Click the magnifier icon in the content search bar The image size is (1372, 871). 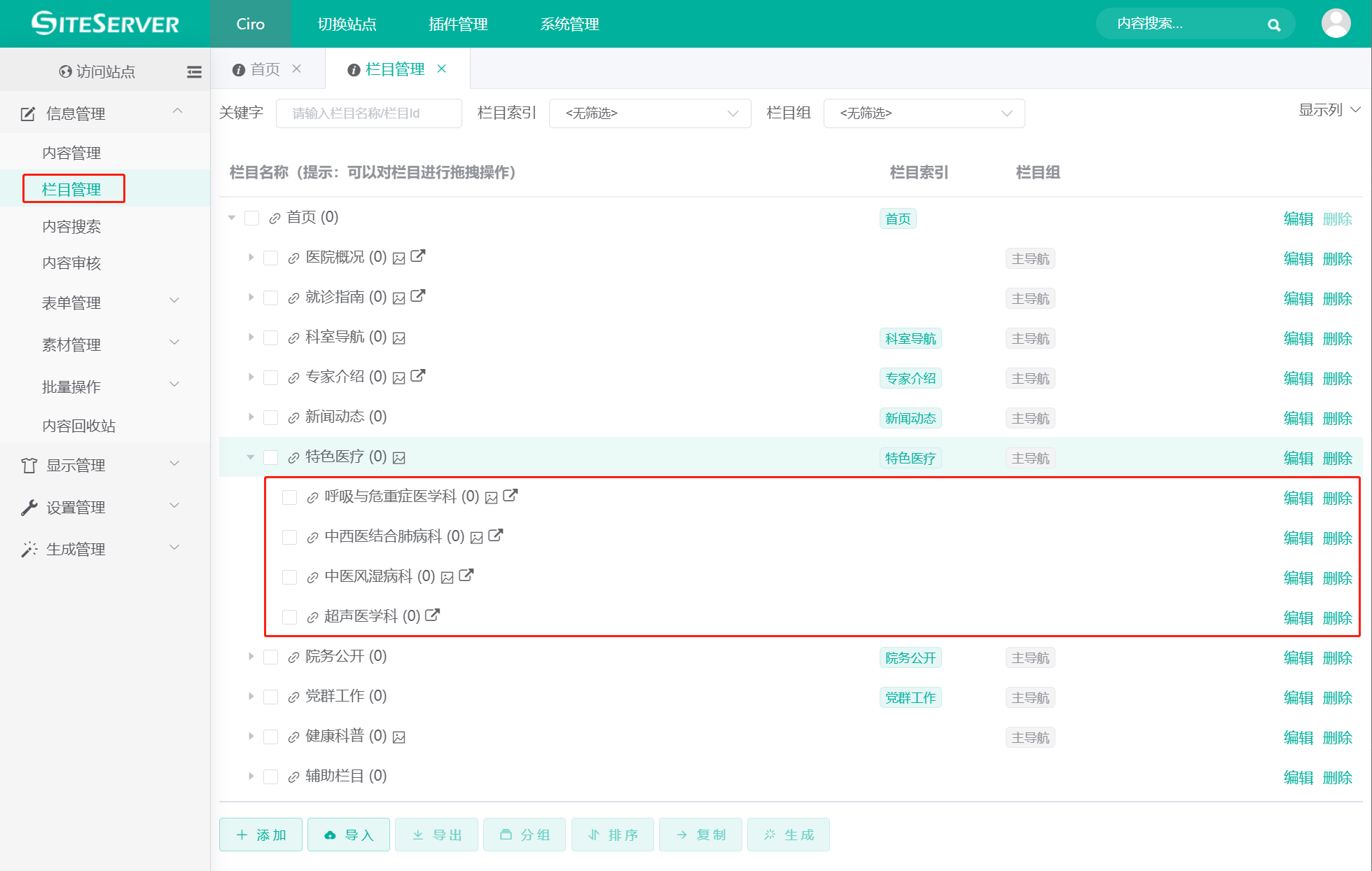[1274, 24]
